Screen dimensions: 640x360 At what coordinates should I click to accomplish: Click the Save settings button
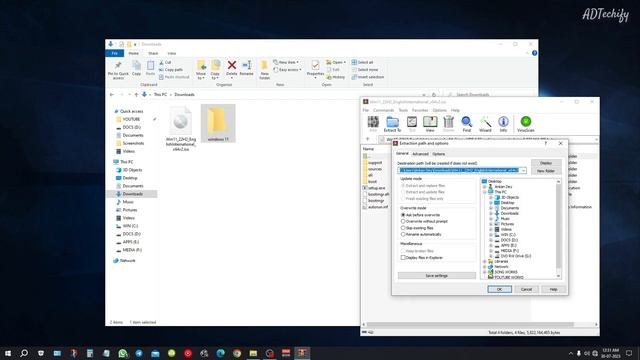[x=436, y=276]
